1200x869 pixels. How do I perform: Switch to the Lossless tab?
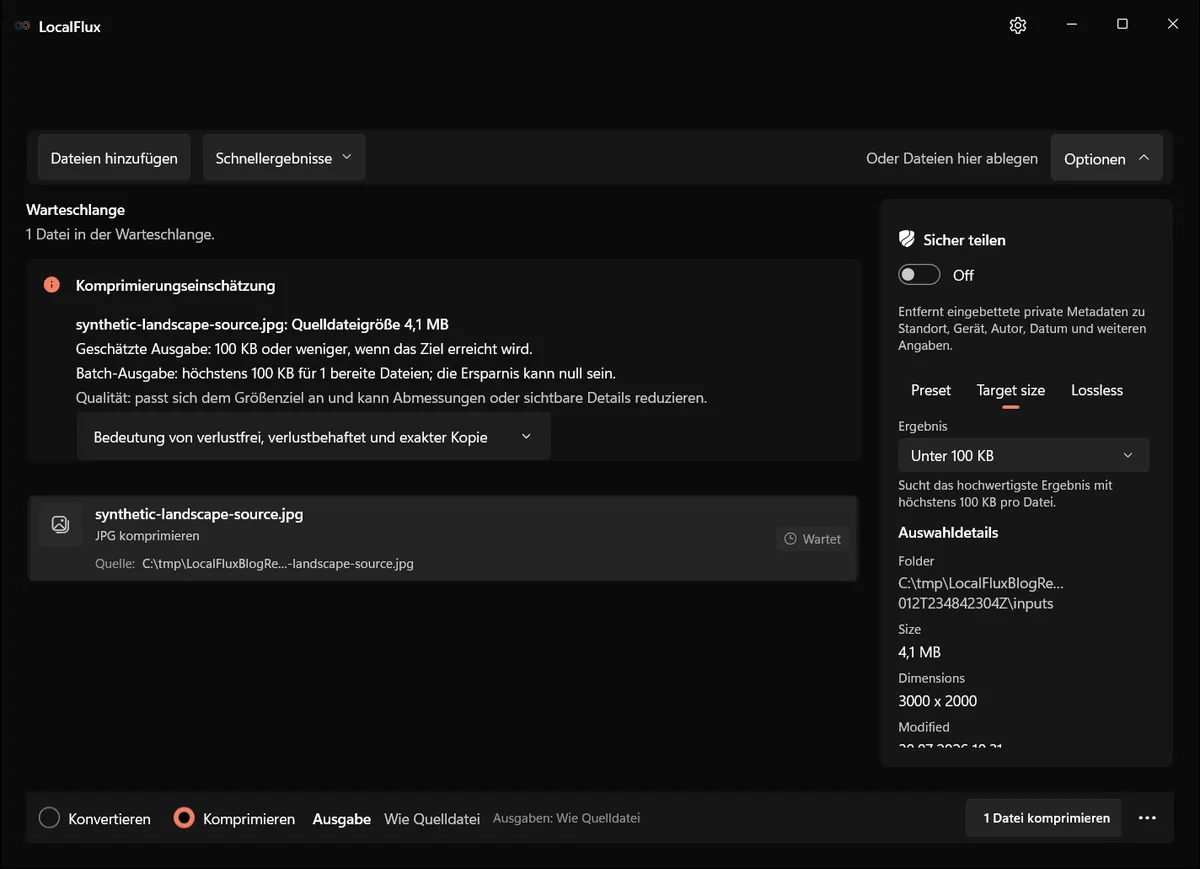coord(1097,390)
